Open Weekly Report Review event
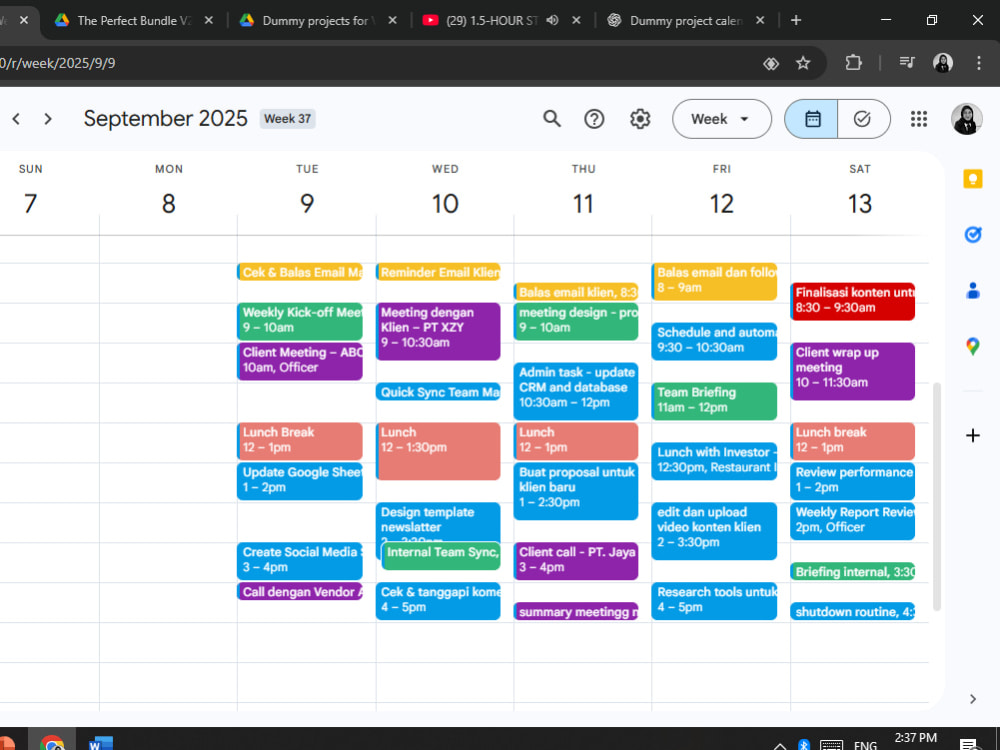The height and width of the screenshot is (750, 1000). click(x=853, y=521)
